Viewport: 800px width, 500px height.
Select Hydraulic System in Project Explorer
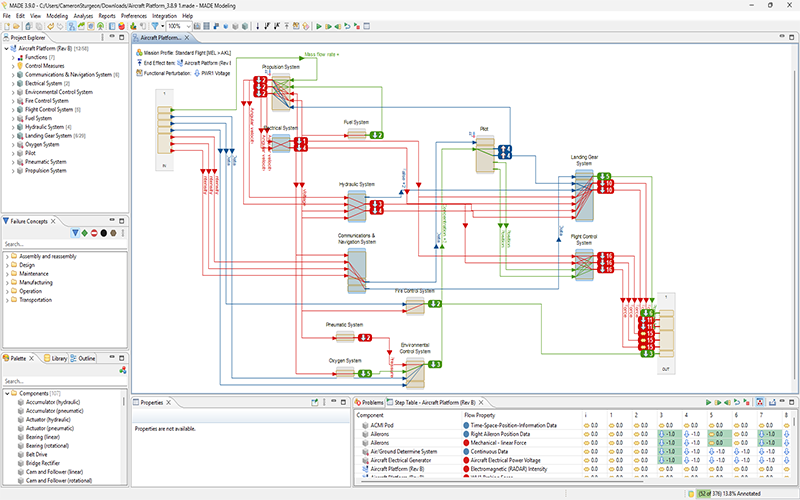[x=44, y=127]
